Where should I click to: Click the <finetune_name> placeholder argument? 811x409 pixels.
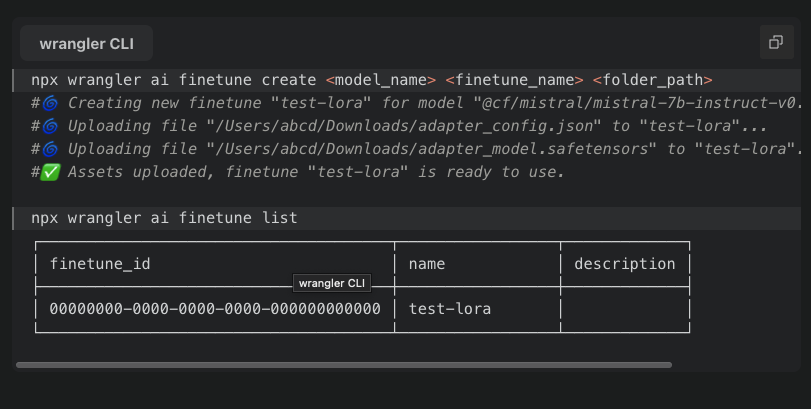(514, 79)
